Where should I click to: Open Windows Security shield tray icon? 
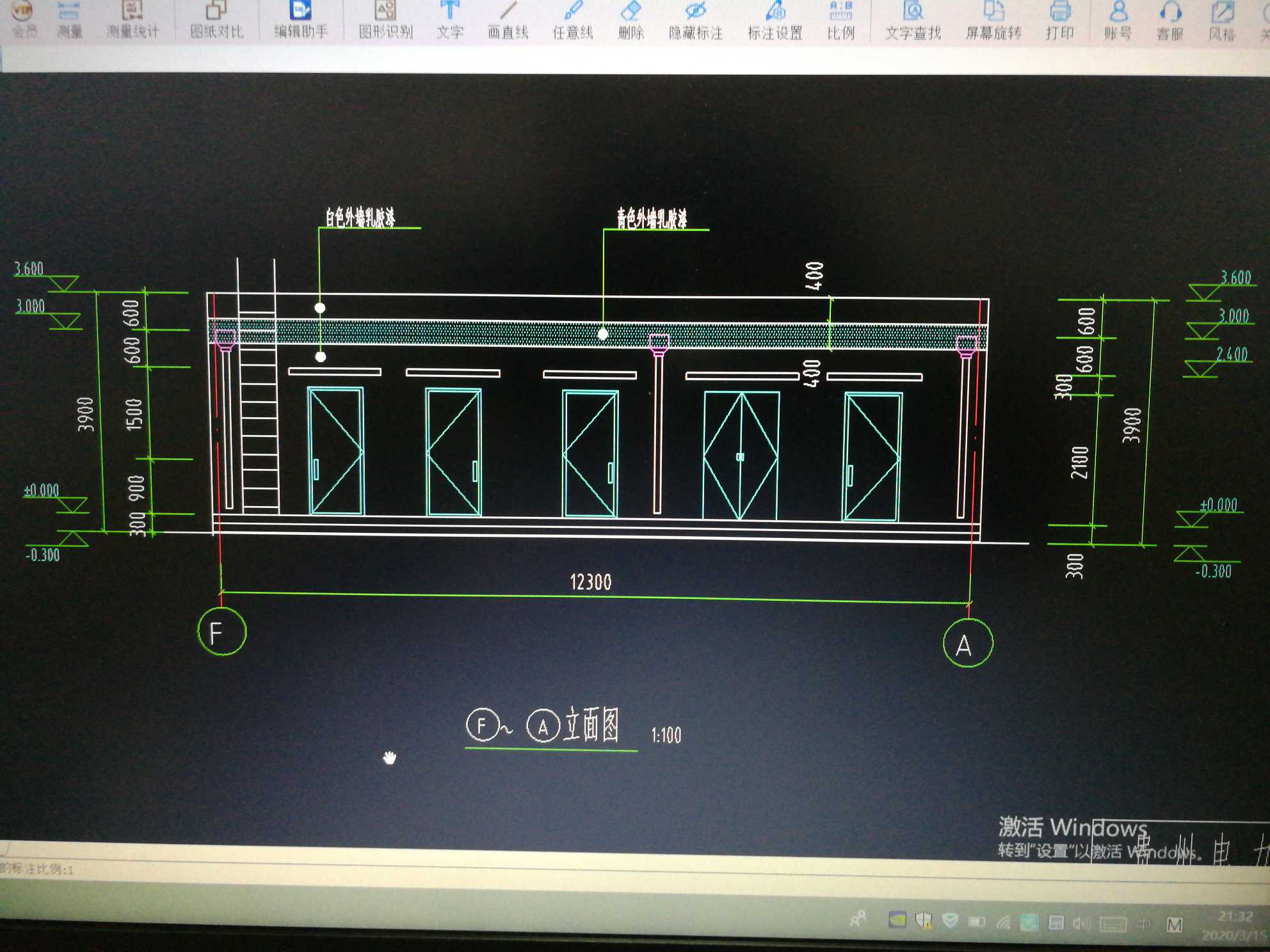pos(923,921)
